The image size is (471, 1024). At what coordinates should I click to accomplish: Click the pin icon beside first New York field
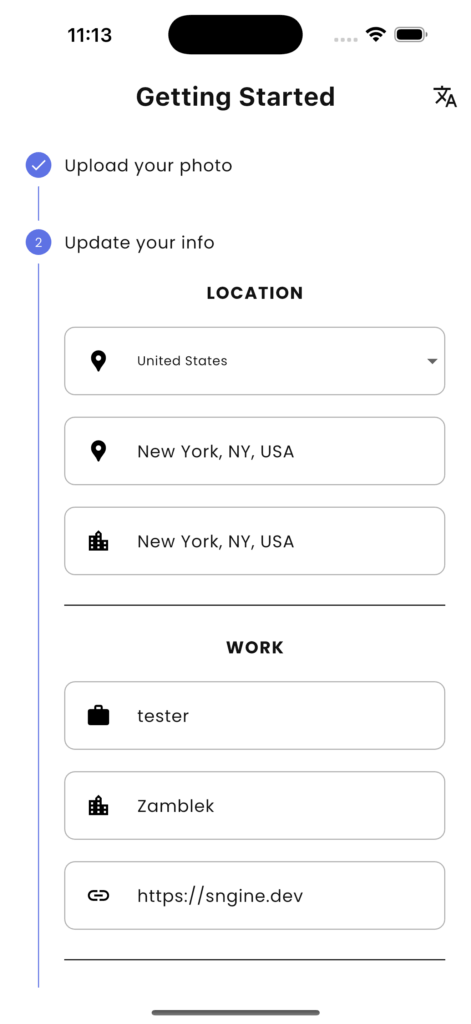pos(98,451)
